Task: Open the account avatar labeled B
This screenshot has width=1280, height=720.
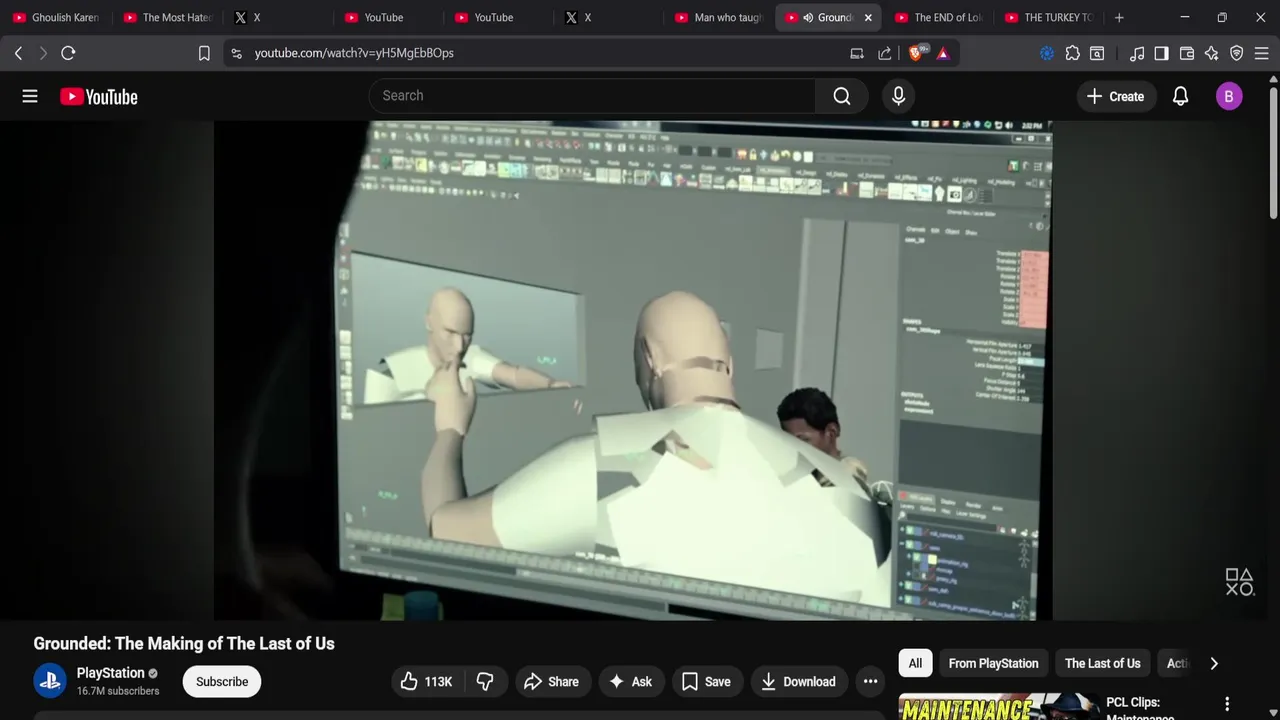Action: click(x=1229, y=96)
